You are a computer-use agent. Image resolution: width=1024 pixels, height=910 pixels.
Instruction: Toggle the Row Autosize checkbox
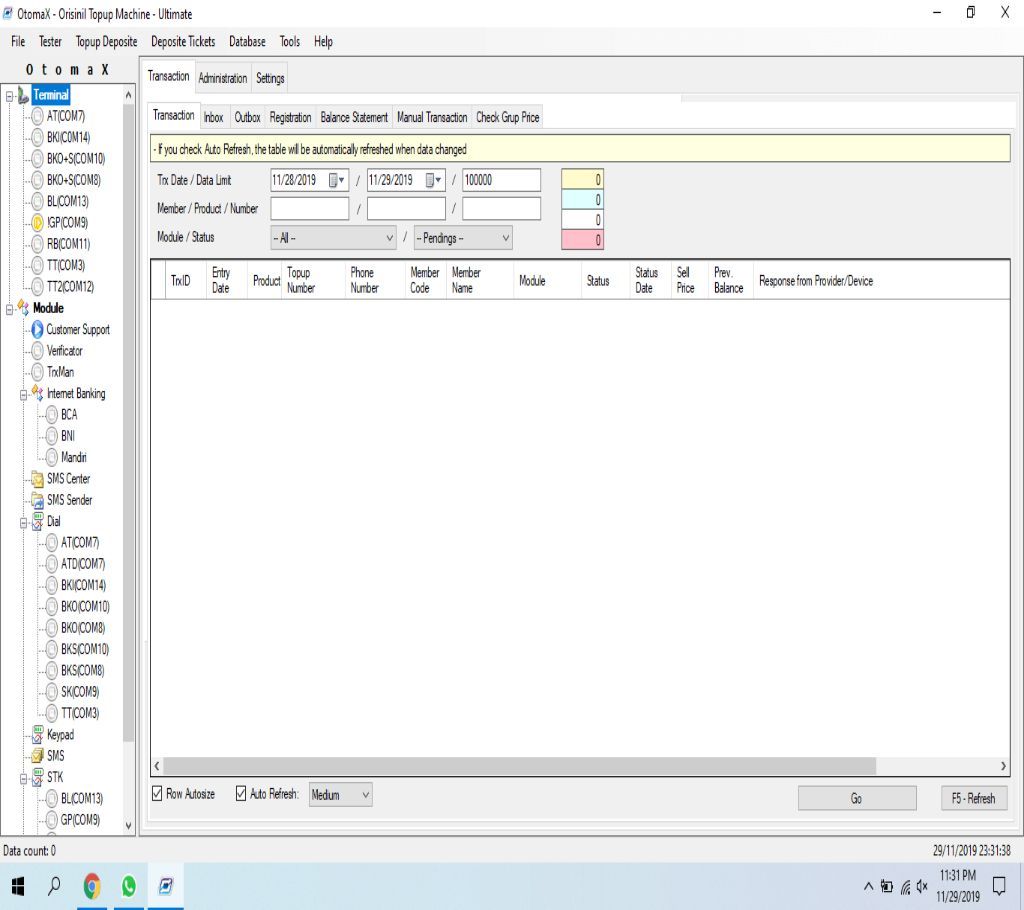pyautogui.click(x=157, y=794)
